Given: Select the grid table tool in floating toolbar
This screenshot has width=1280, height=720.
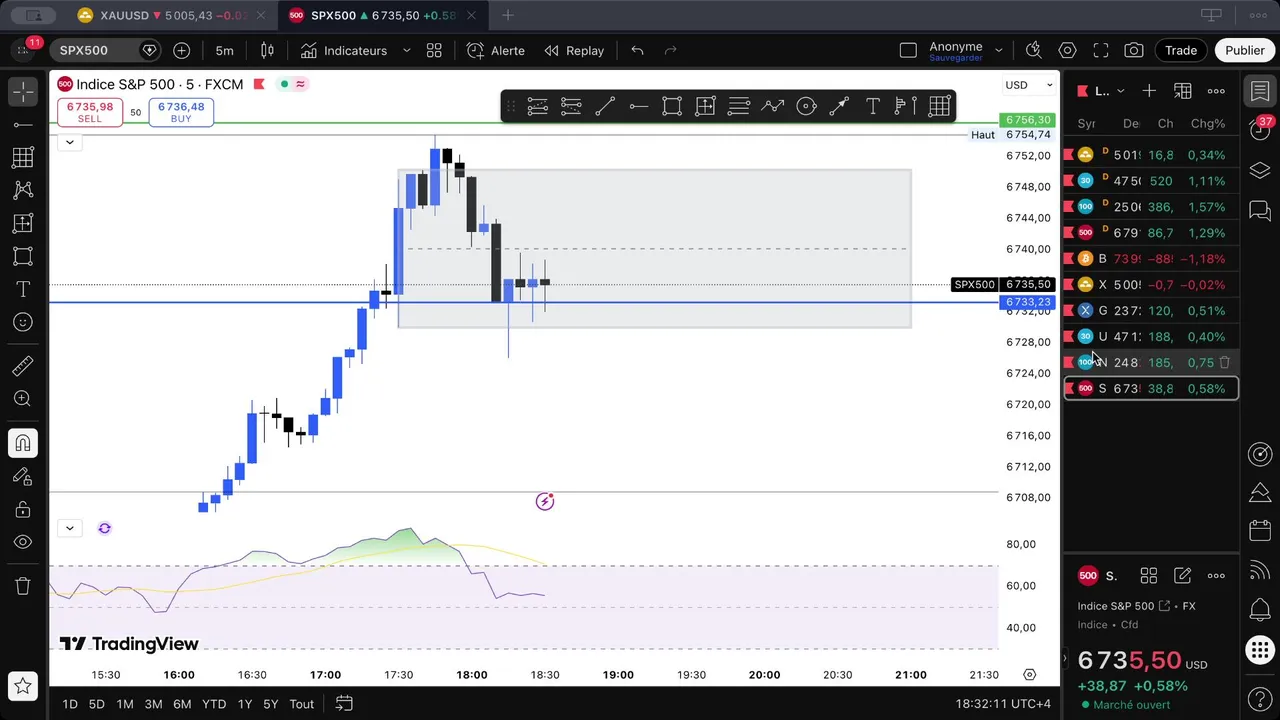Looking at the screenshot, I should click(x=939, y=106).
